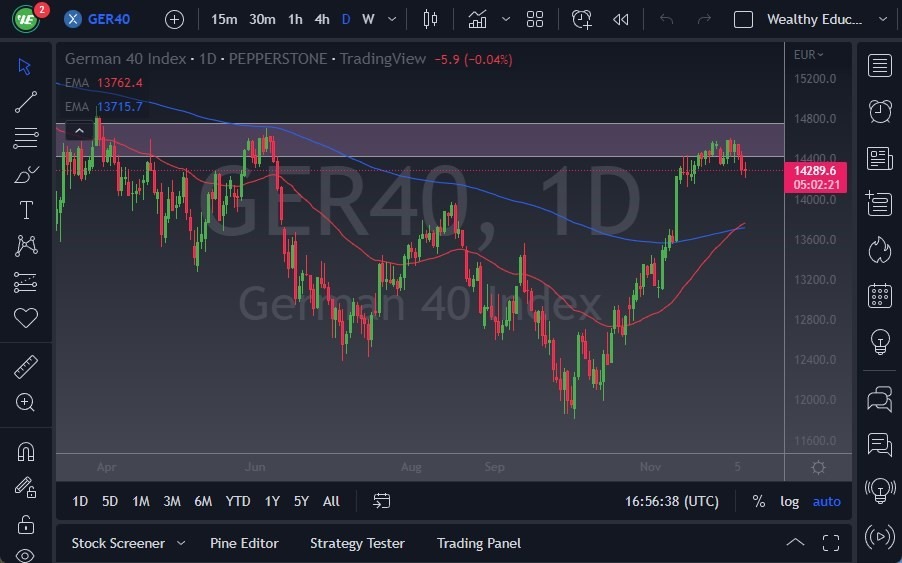Viewport: 902px width, 563px height.
Task: Expand the indicator templates dropdown arrow
Action: tap(506, 19)
